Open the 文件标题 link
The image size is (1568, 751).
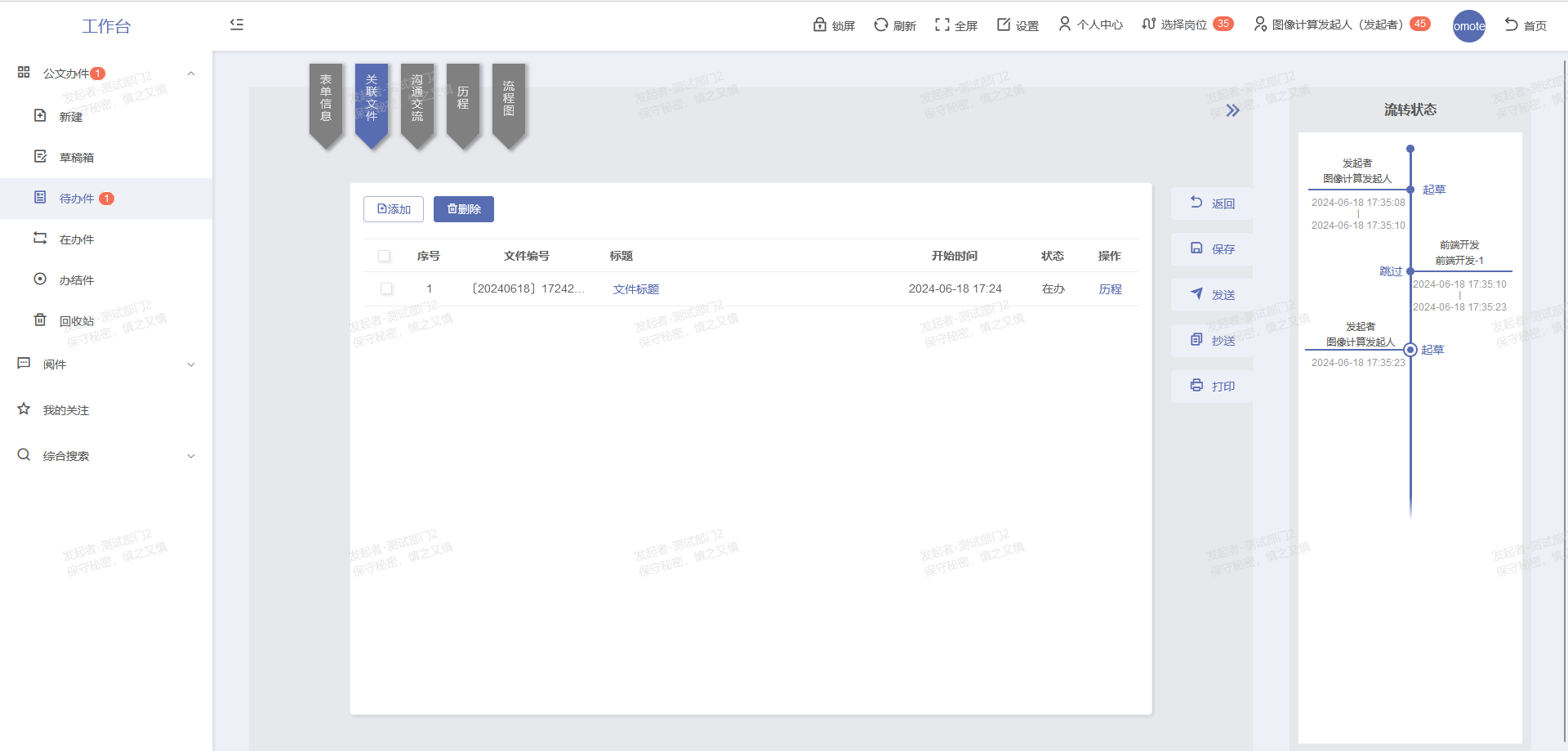636,289
